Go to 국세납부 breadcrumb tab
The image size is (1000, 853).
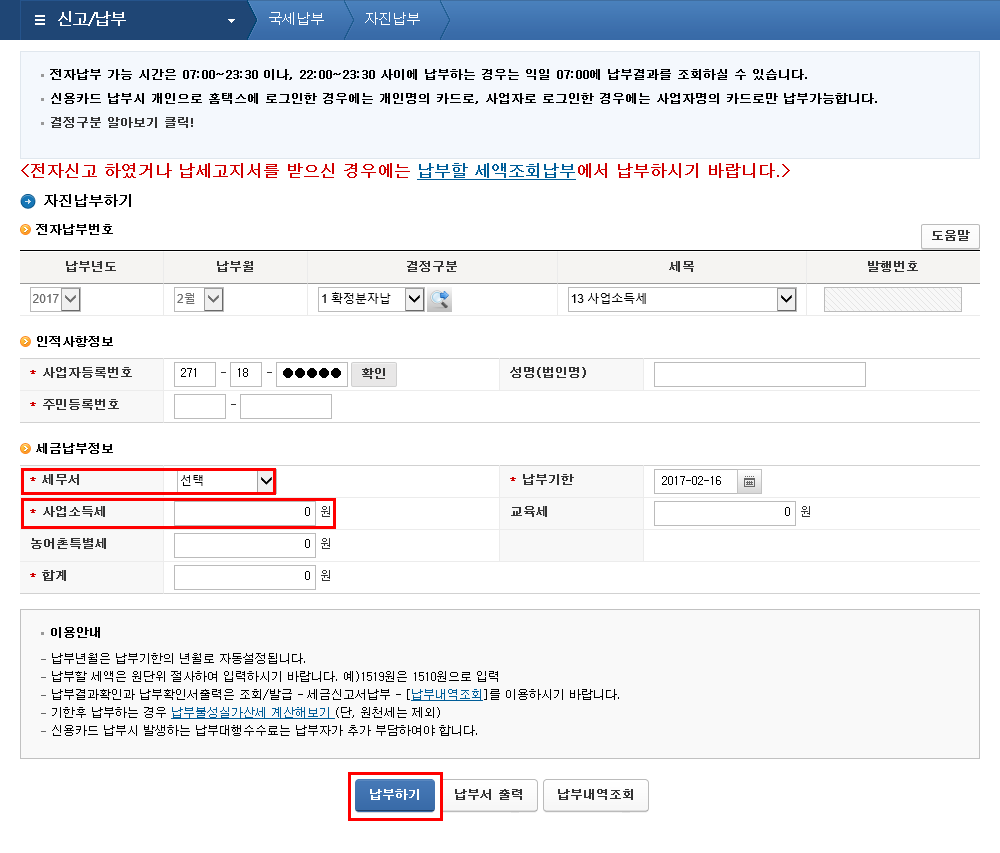[297, 19]
